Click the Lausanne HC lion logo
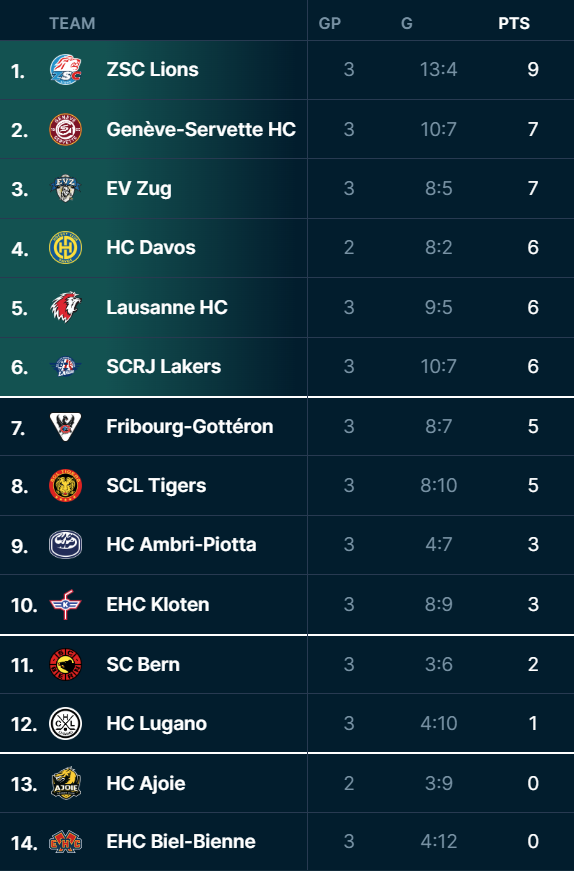The image size is (574, 871). point(66,307)
